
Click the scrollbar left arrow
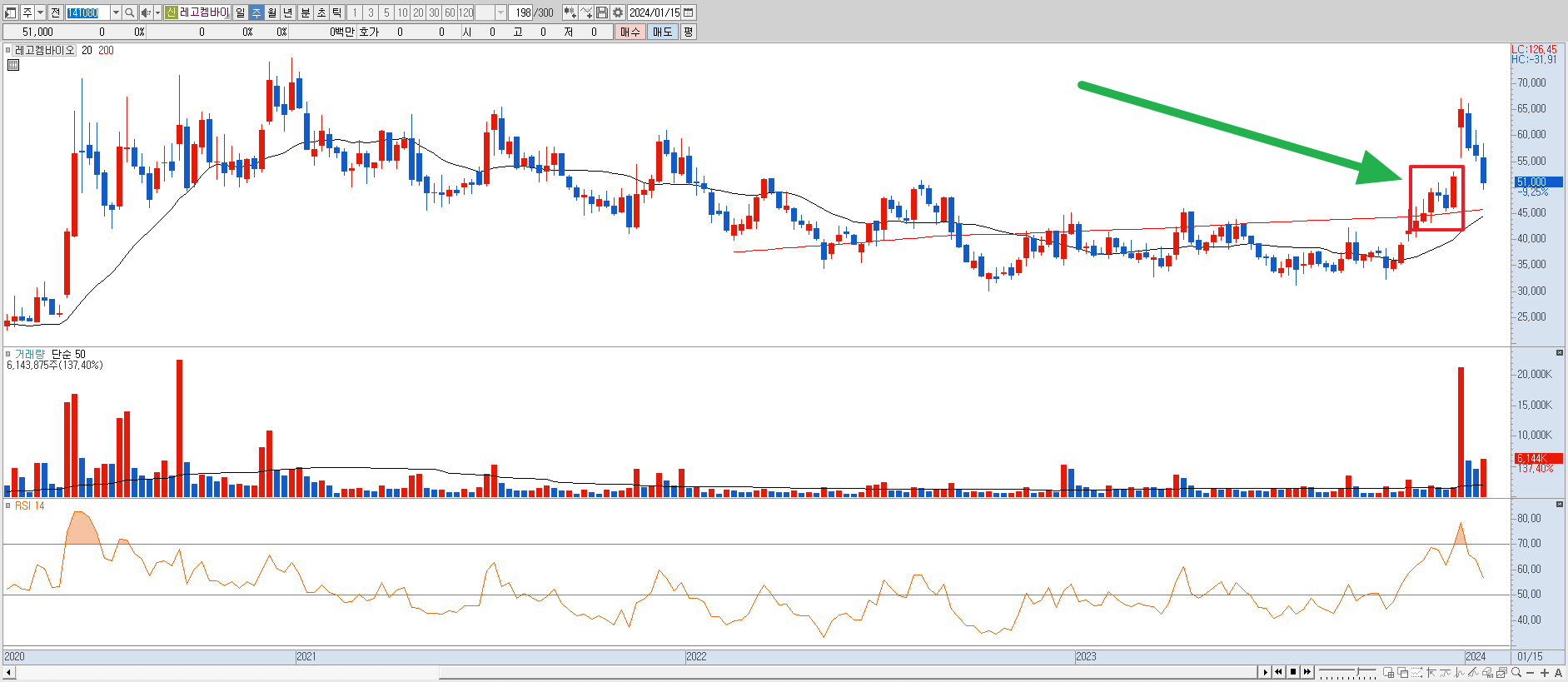(8, 672)
